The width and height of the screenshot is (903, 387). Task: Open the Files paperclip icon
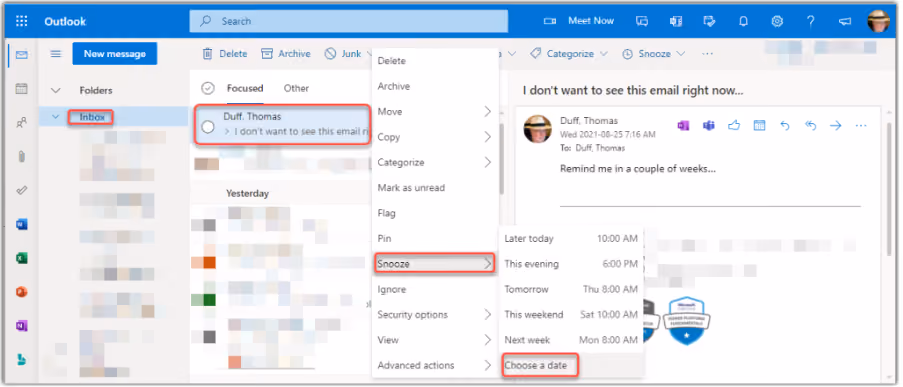click(22, 157)
